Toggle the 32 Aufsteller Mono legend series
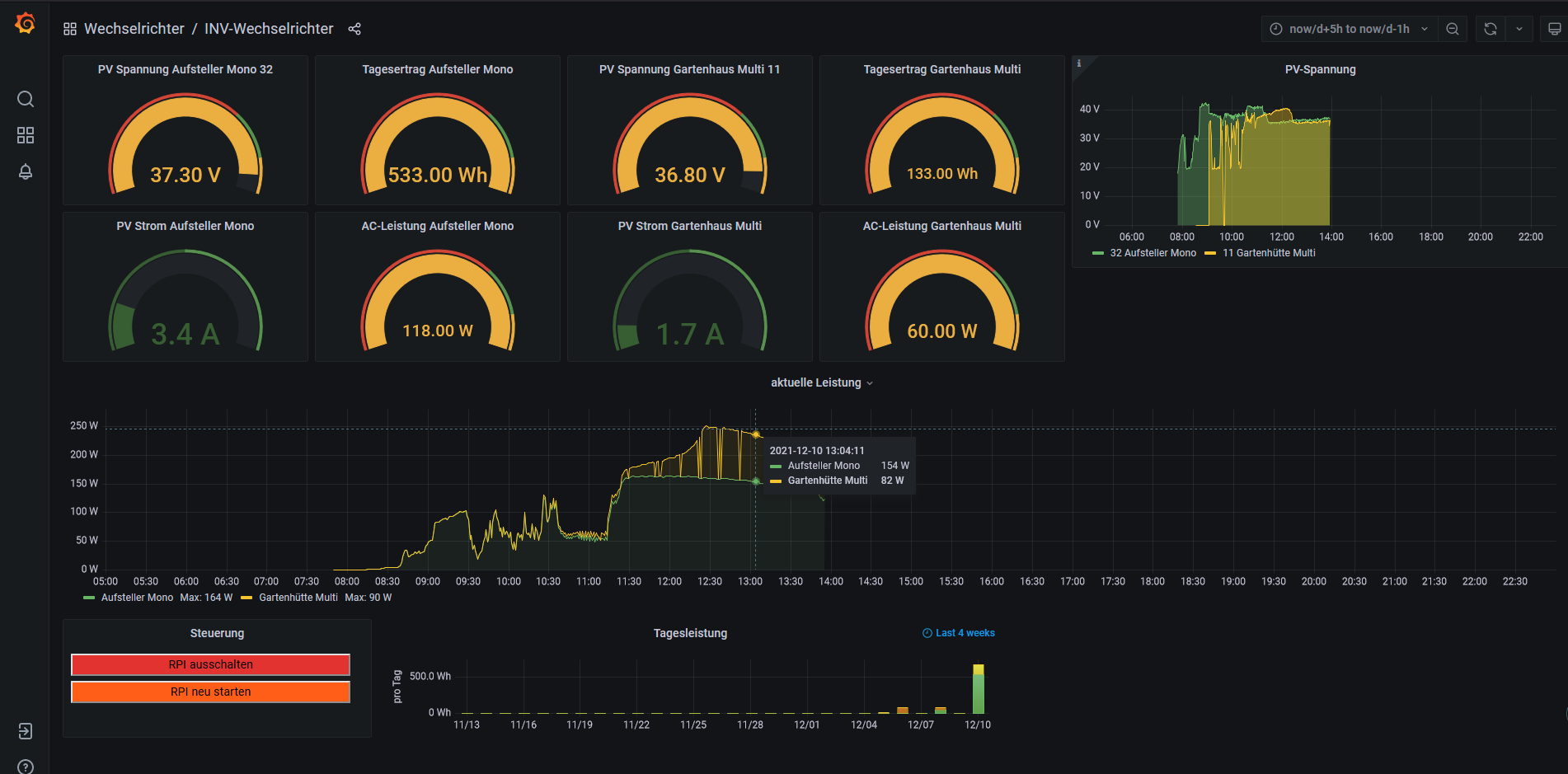1568x774 pixels. 1152,253
